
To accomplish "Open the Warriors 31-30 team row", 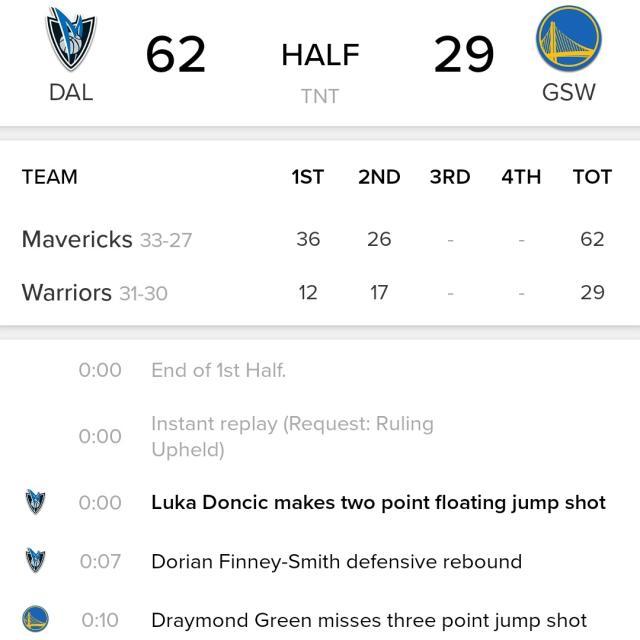I will tap(95, 293).
